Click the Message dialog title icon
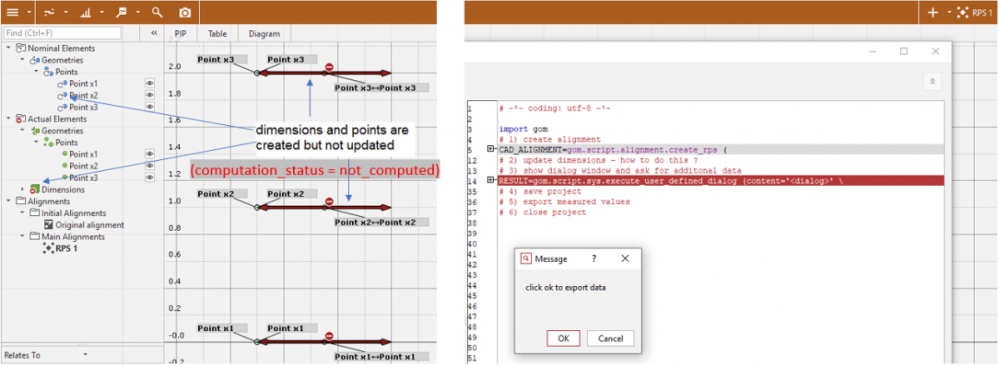Screen dimensions: 999x366 coord(526,259)
